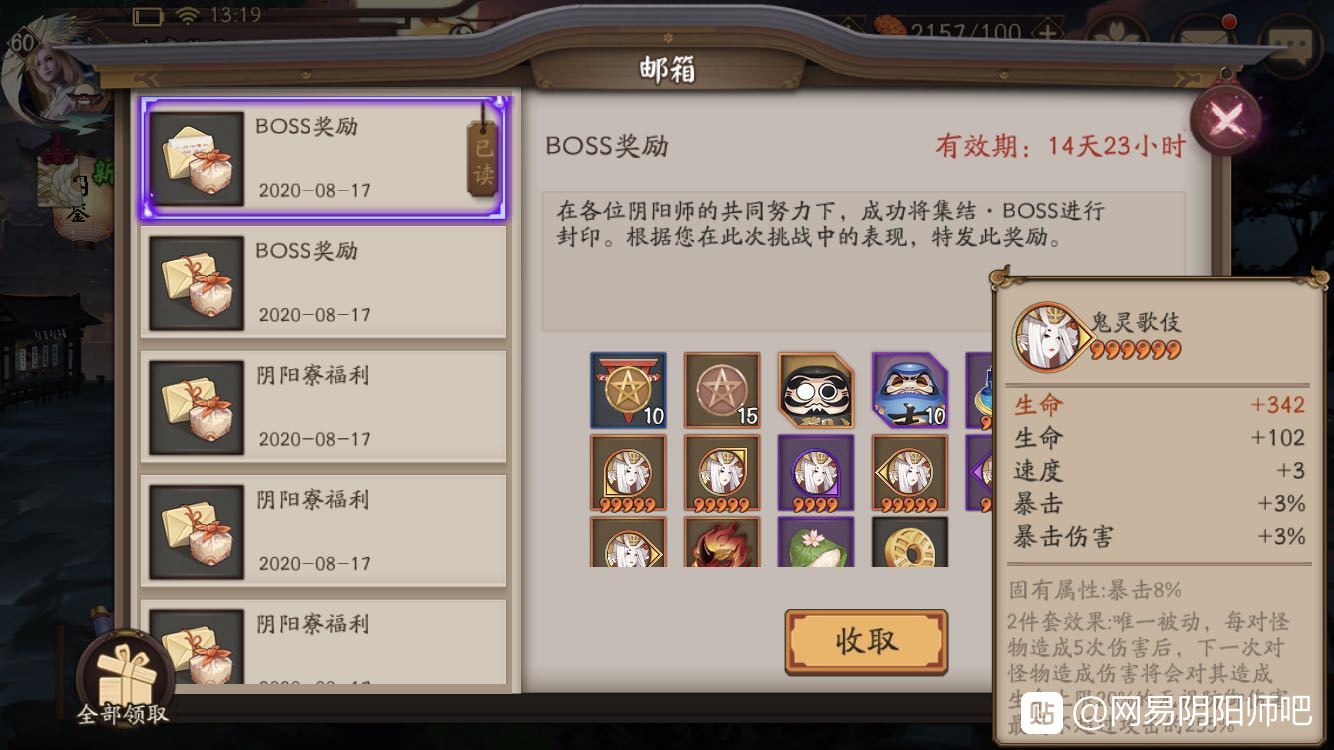The width and height of the screenshot is (1334, 750).
Task: Tap the first orange-framed ghost geisha soul
Action: (628, 472)
